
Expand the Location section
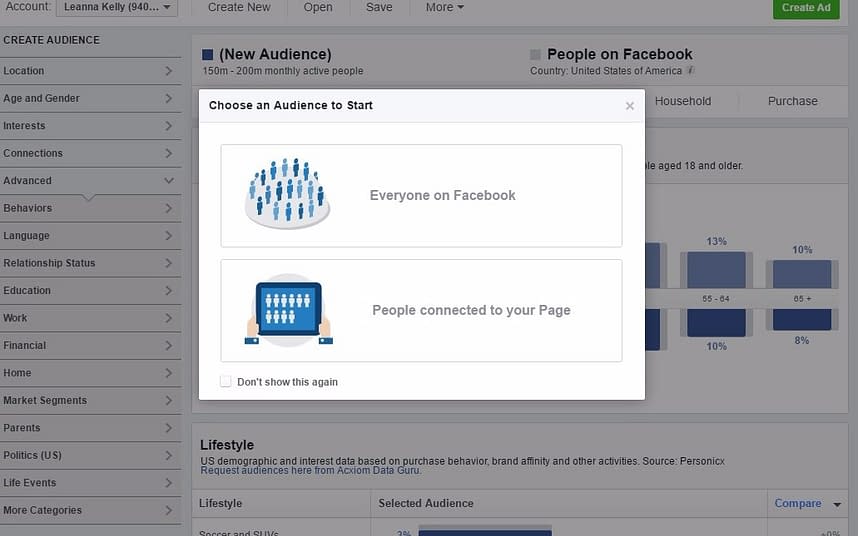click(90, 71)
